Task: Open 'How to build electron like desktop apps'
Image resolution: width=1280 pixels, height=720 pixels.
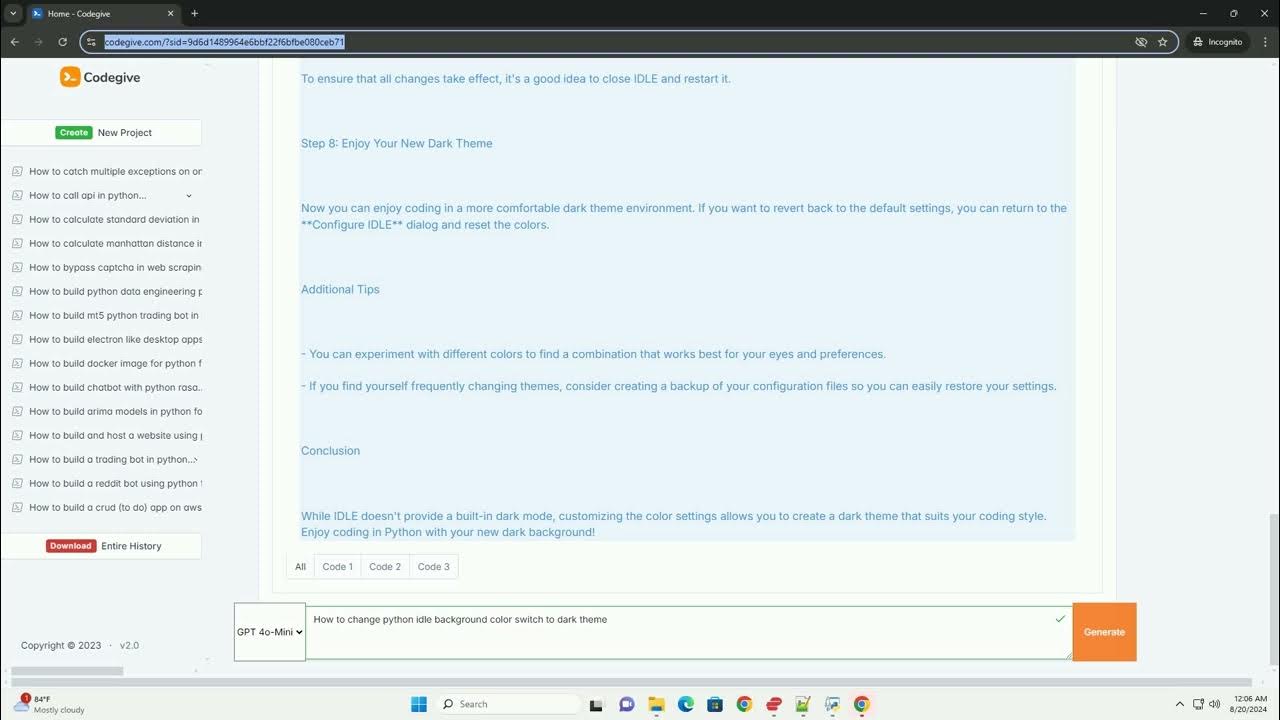Action: 115,339
